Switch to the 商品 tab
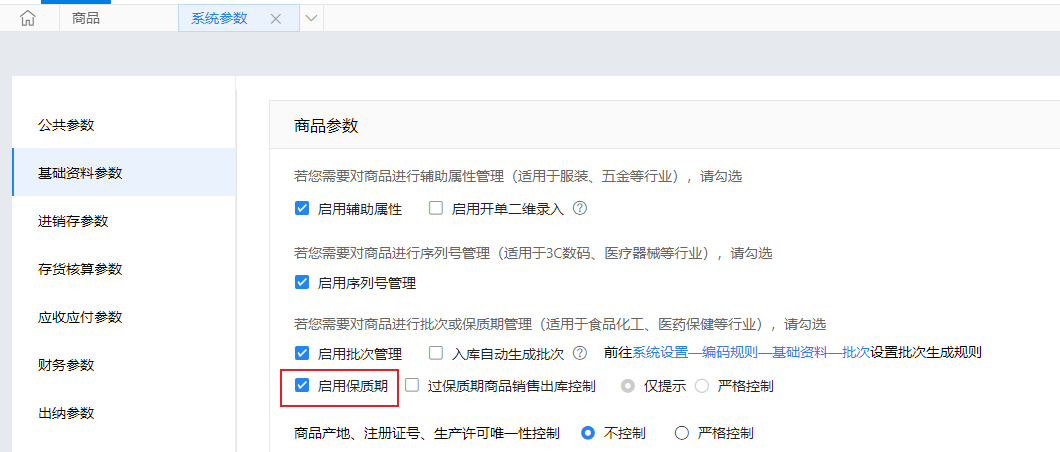This screenshot has width=1060, height=452. 86,18
